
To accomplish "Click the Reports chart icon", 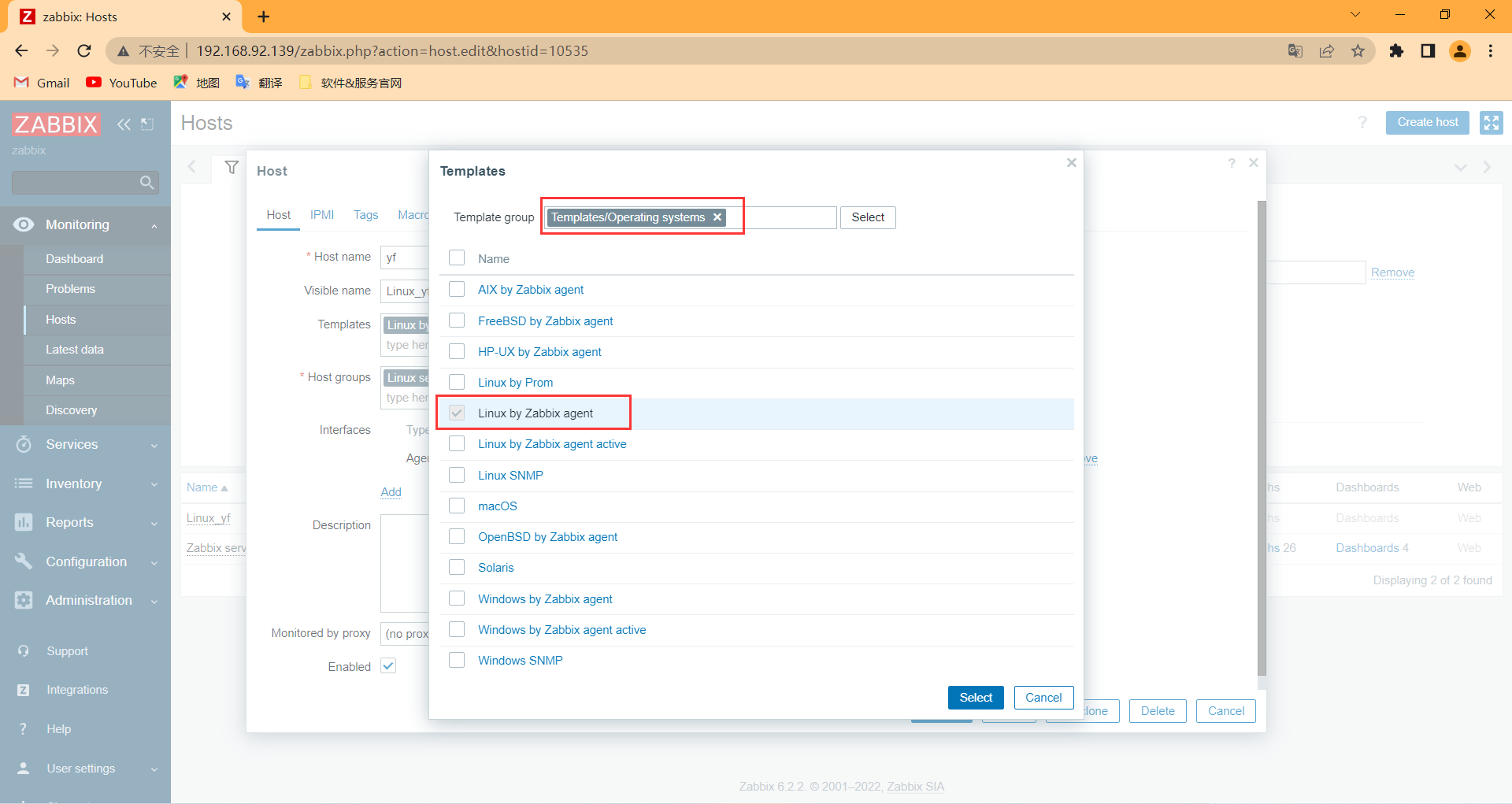I will coord(24,522).
